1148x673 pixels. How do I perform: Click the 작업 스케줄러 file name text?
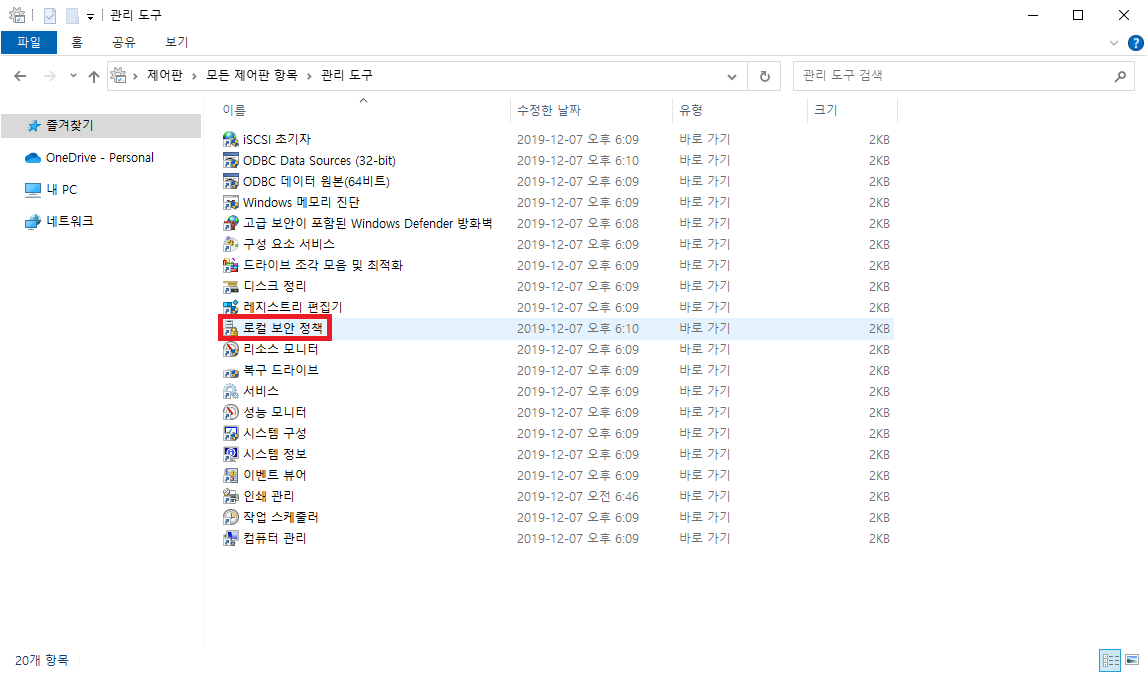[x=280, y=517]
